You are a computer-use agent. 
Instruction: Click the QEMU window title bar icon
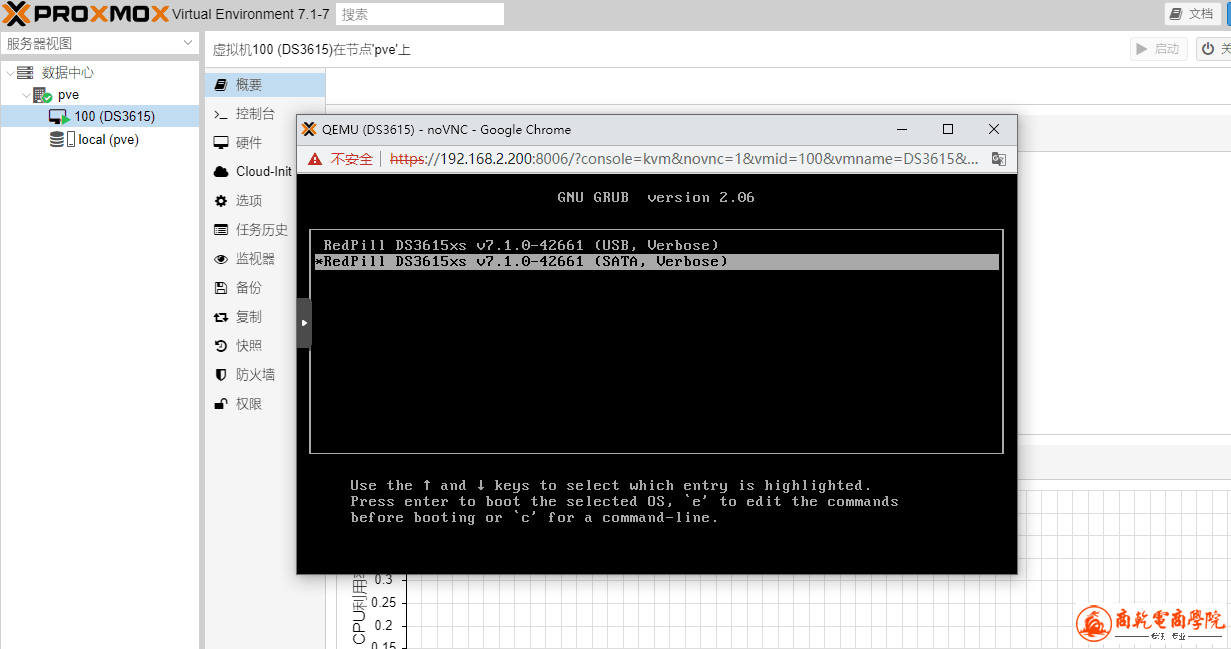pyautogui.click(x=309, y=130)
